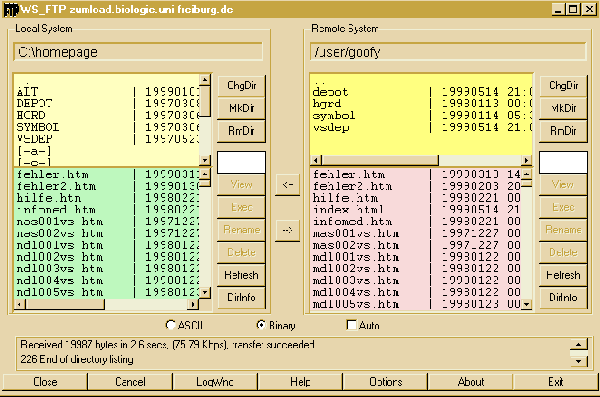
Task: Click local View button
Action: (241, 185)
